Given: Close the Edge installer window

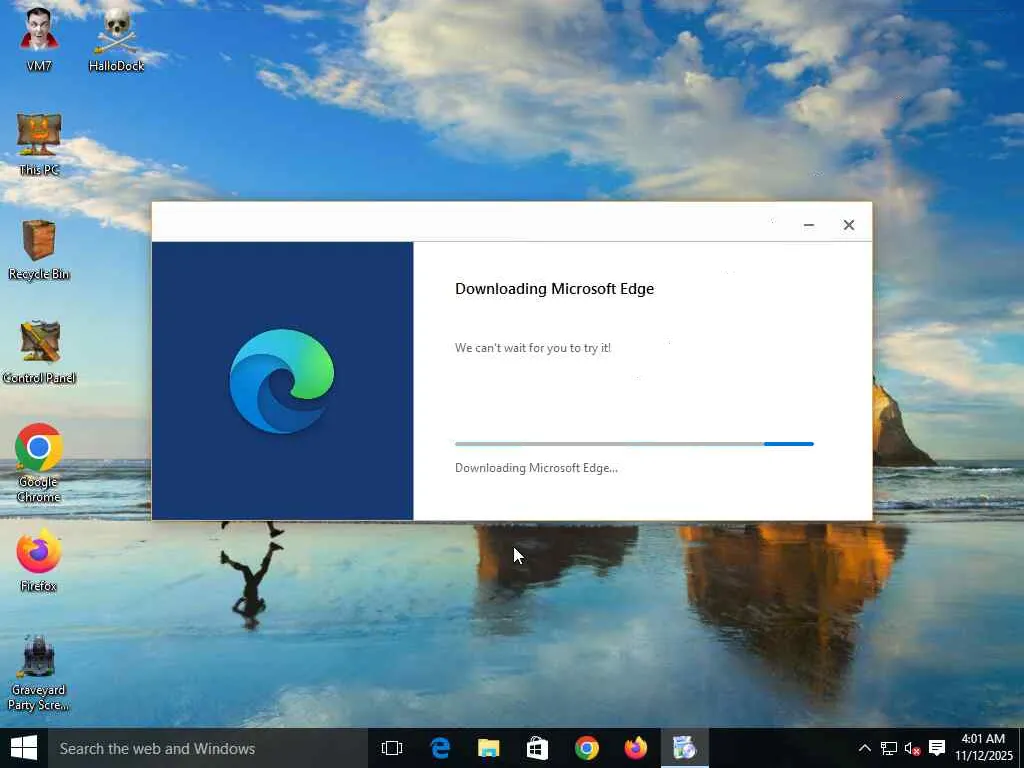Looking at the screenshot, I should click(848, 225).
